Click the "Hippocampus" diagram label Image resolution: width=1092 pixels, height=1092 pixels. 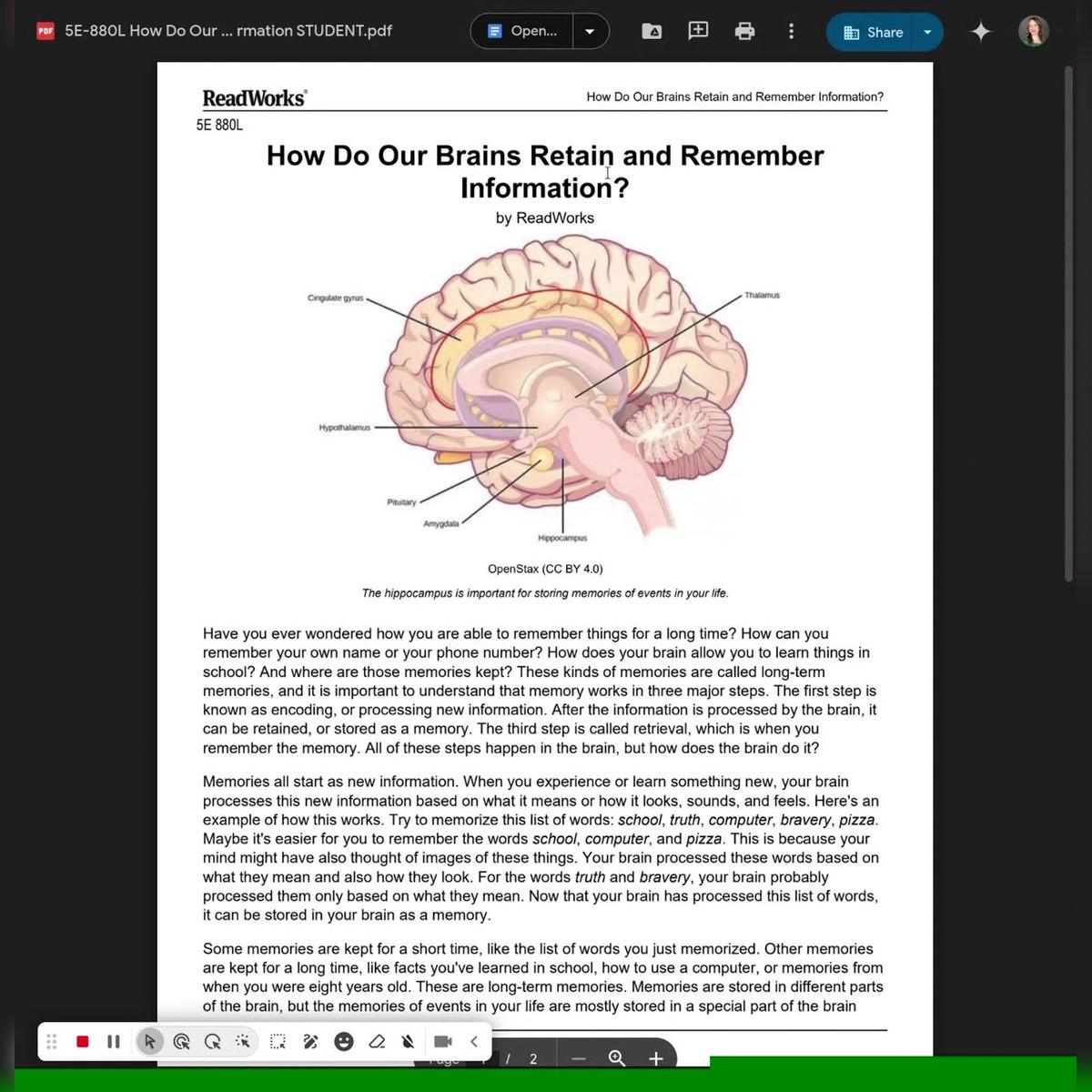click(562, 539)
